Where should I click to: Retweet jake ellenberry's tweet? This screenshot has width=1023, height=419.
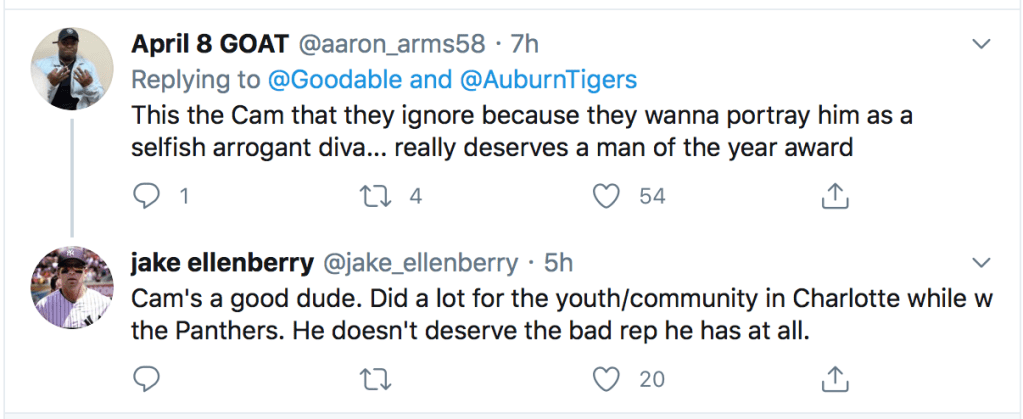376,378
